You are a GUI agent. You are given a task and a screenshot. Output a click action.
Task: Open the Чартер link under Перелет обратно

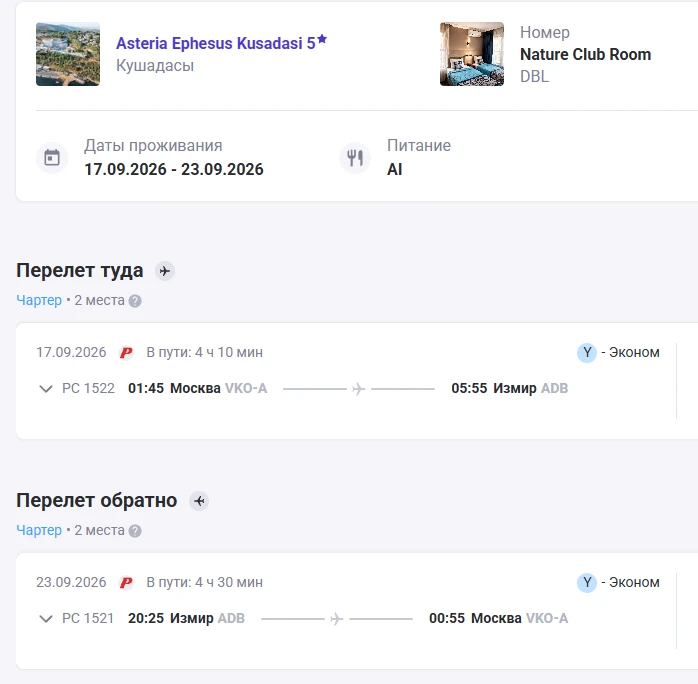tap(39, 530)
